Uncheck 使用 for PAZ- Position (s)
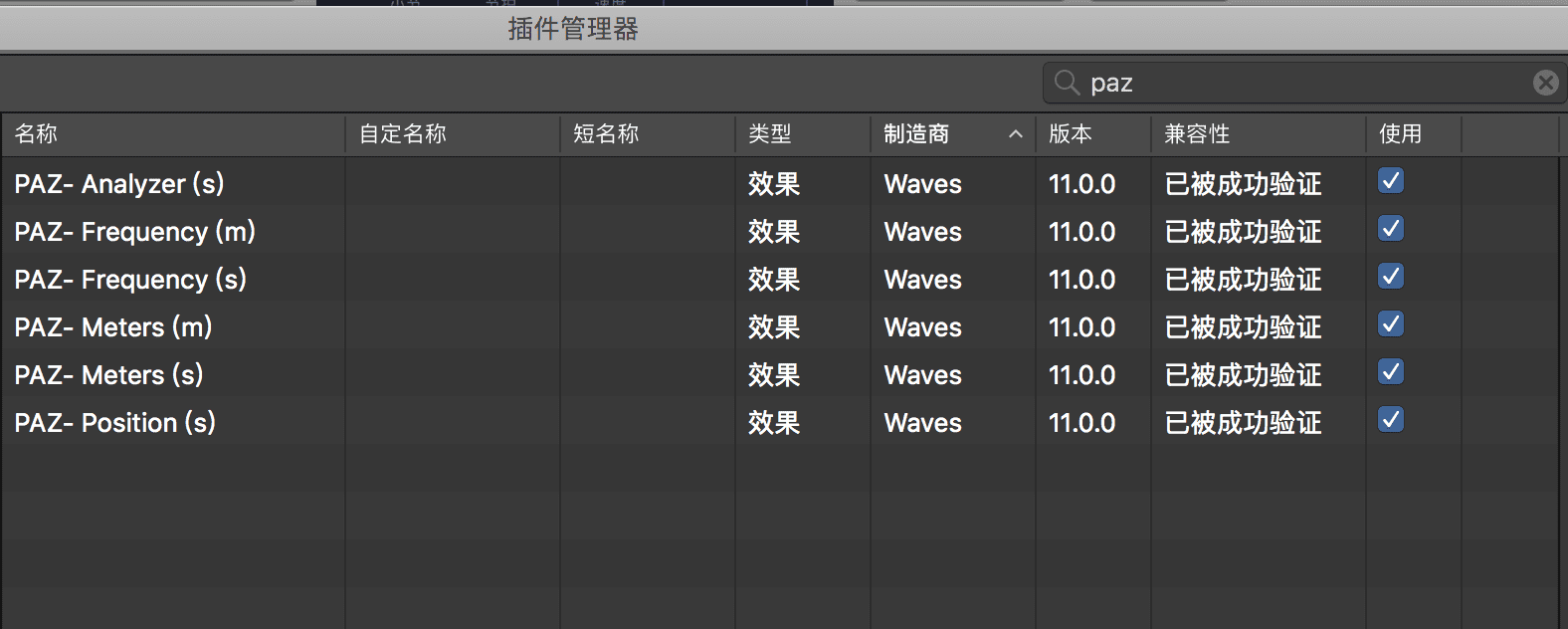1568x629 pixels. point(1391,419)
